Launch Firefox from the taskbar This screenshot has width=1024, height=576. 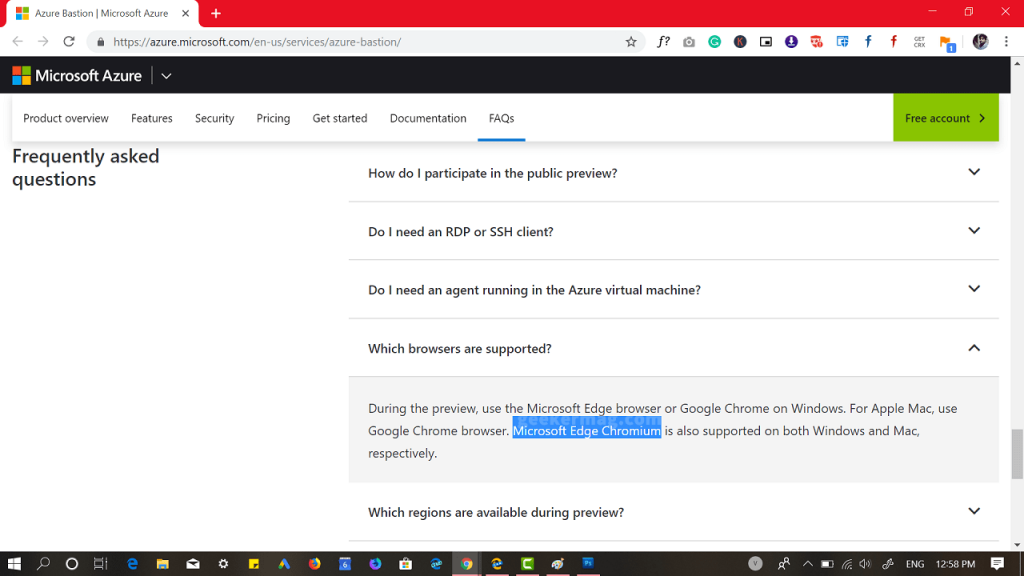[x=315, y=564]
